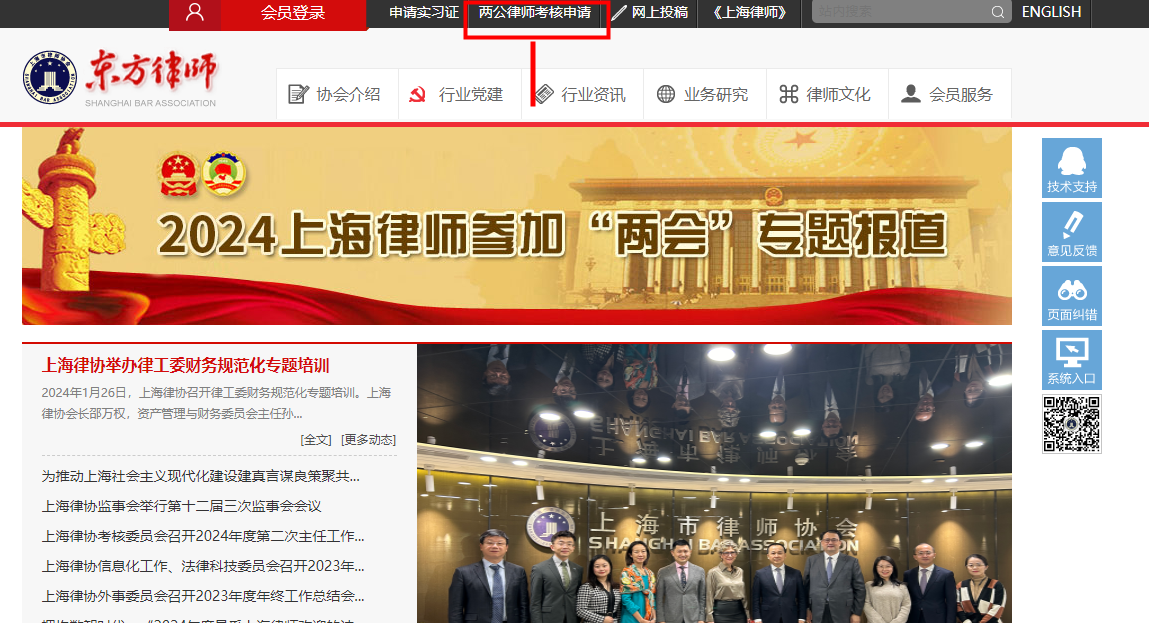
Task: Click the site search input field
Action: [x=898, y=13]
